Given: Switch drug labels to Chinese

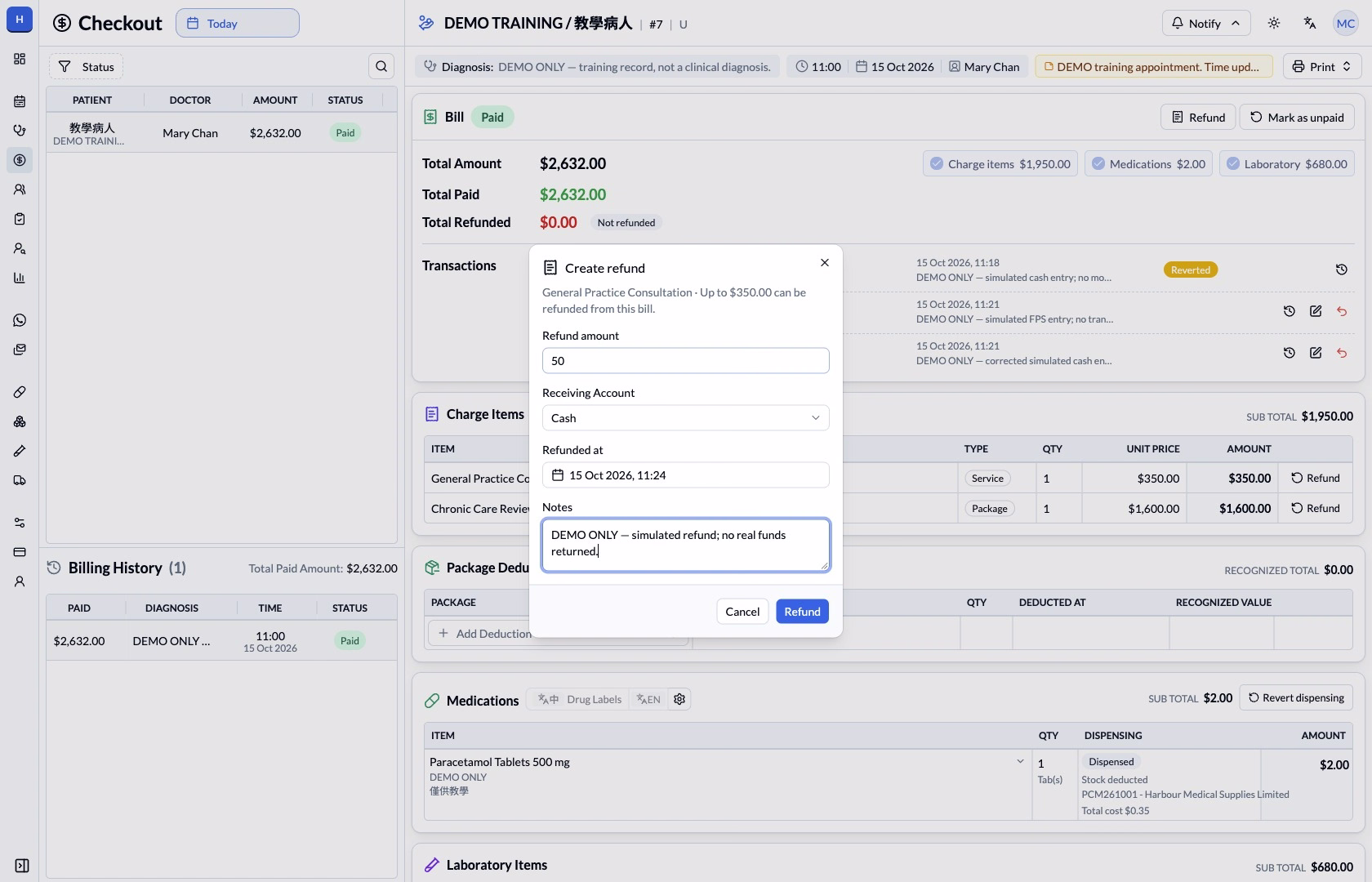Looking at the screenshot, I should click(549, 699).
